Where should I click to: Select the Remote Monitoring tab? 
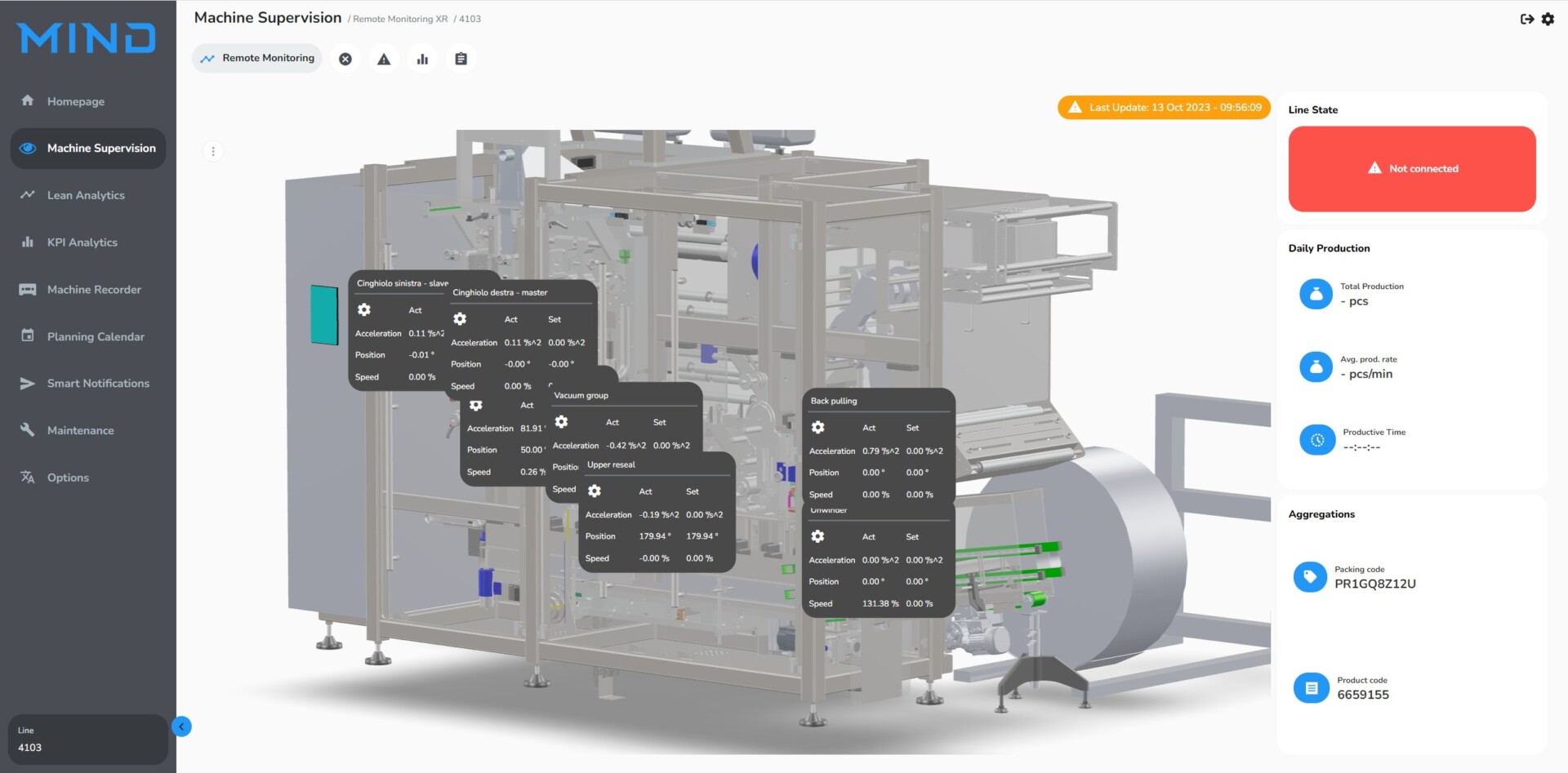tap(257, 59)
